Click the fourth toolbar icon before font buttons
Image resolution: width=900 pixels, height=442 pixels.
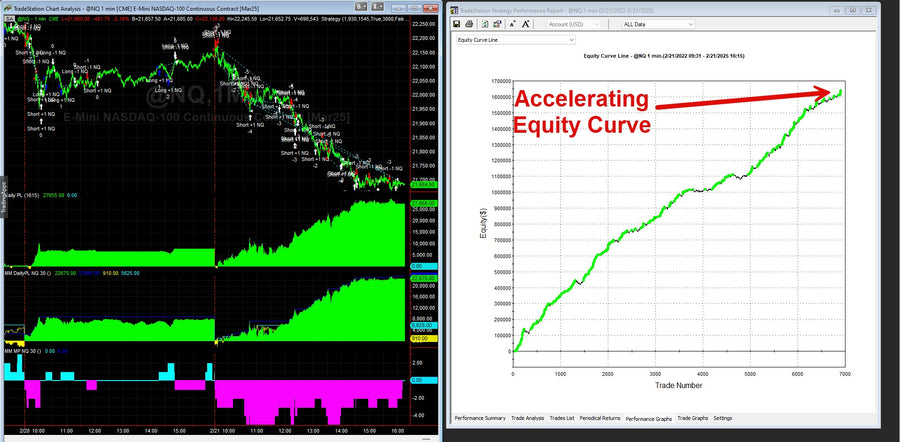pyautogui.click(x=496, y=24)
